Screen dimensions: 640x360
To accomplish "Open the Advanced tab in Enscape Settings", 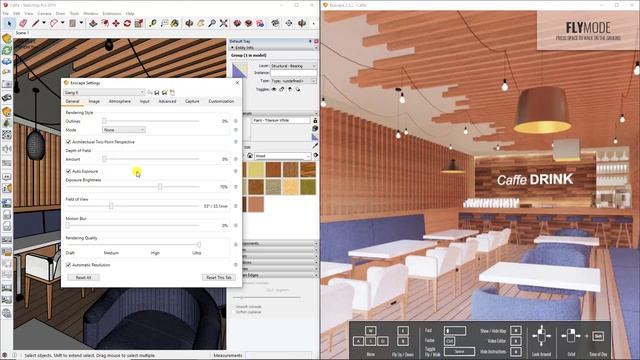I will (x=167, y=101).
